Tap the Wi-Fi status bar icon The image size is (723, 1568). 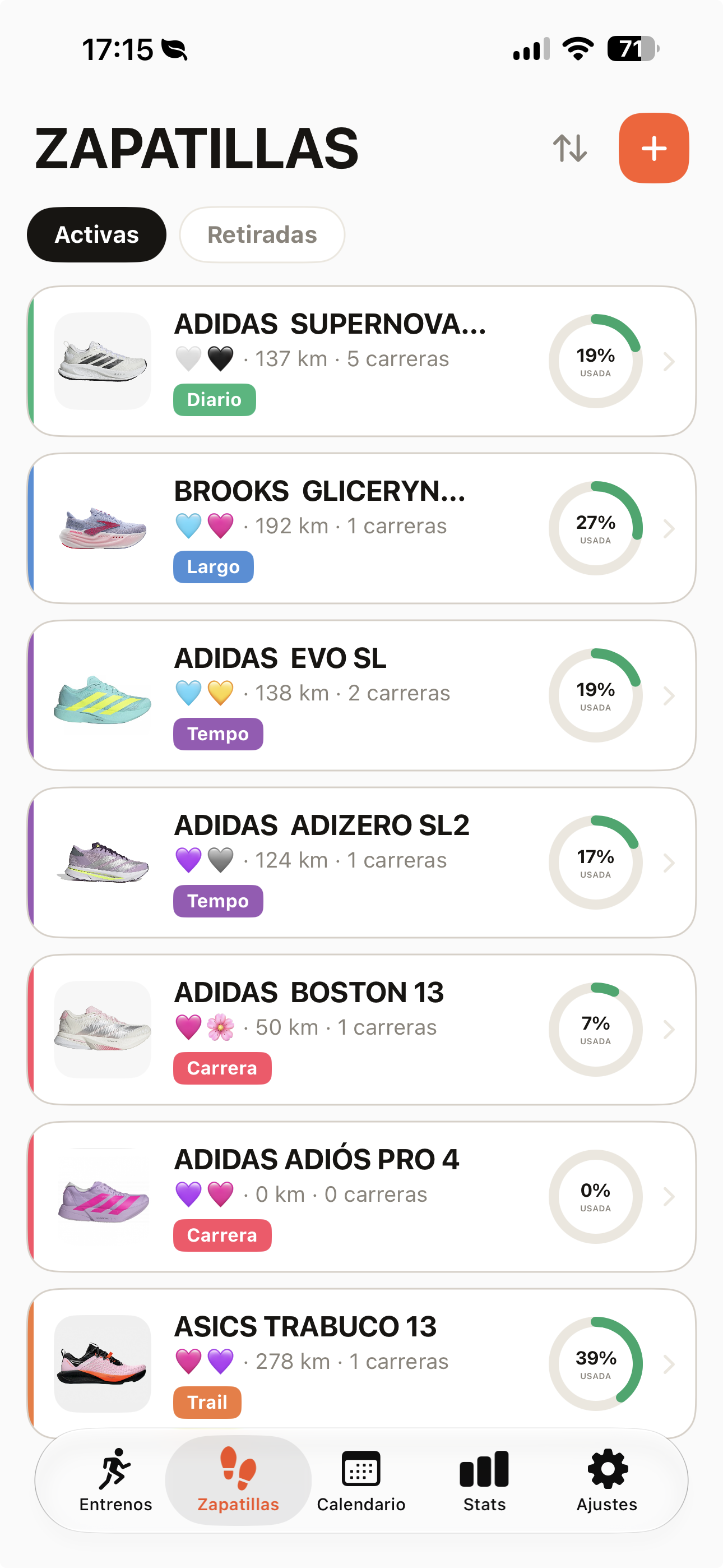[577, 49]
